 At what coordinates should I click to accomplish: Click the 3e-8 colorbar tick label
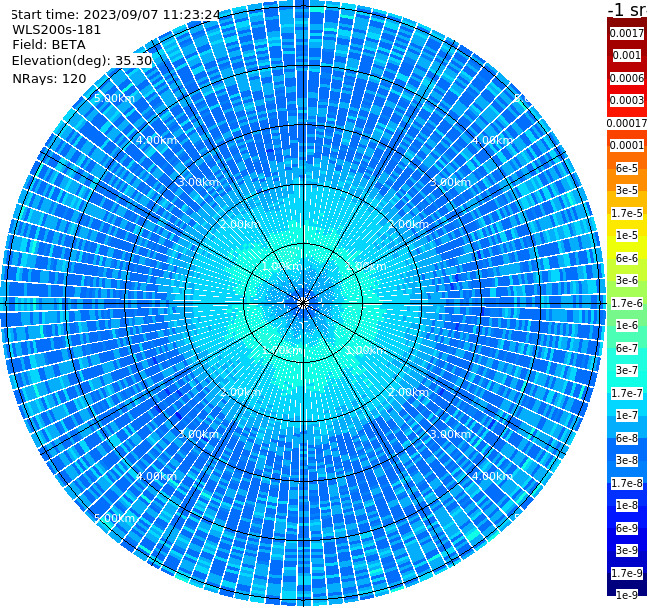(627, 460)
